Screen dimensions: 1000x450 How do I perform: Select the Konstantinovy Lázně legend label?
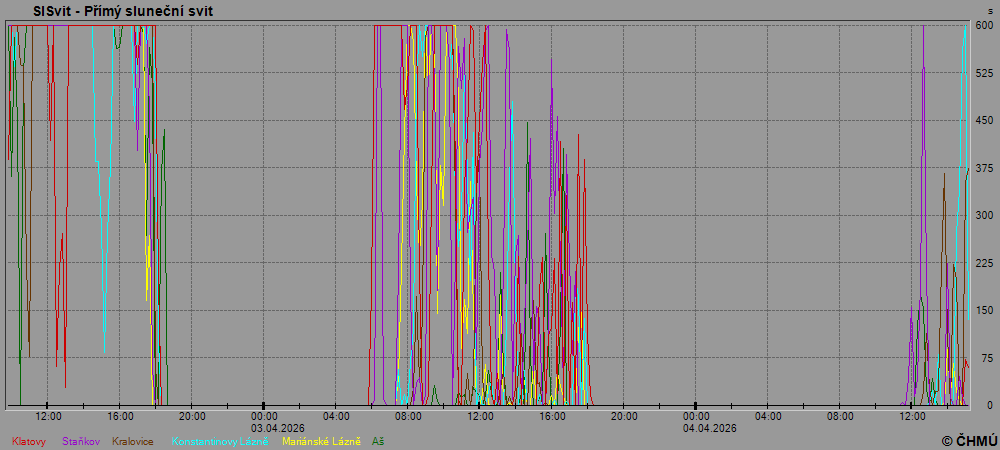pyautogui.click(x=220, y=441)
